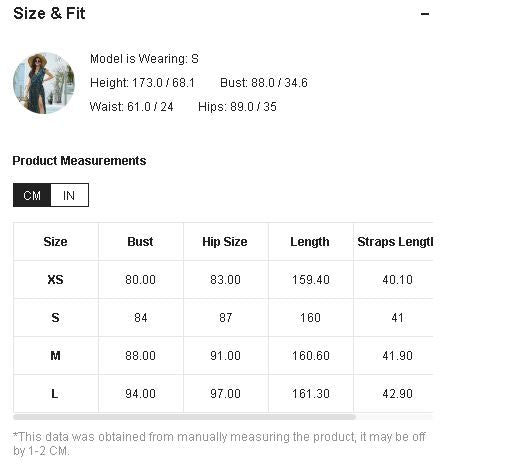Switch measurements to CM

32,195
